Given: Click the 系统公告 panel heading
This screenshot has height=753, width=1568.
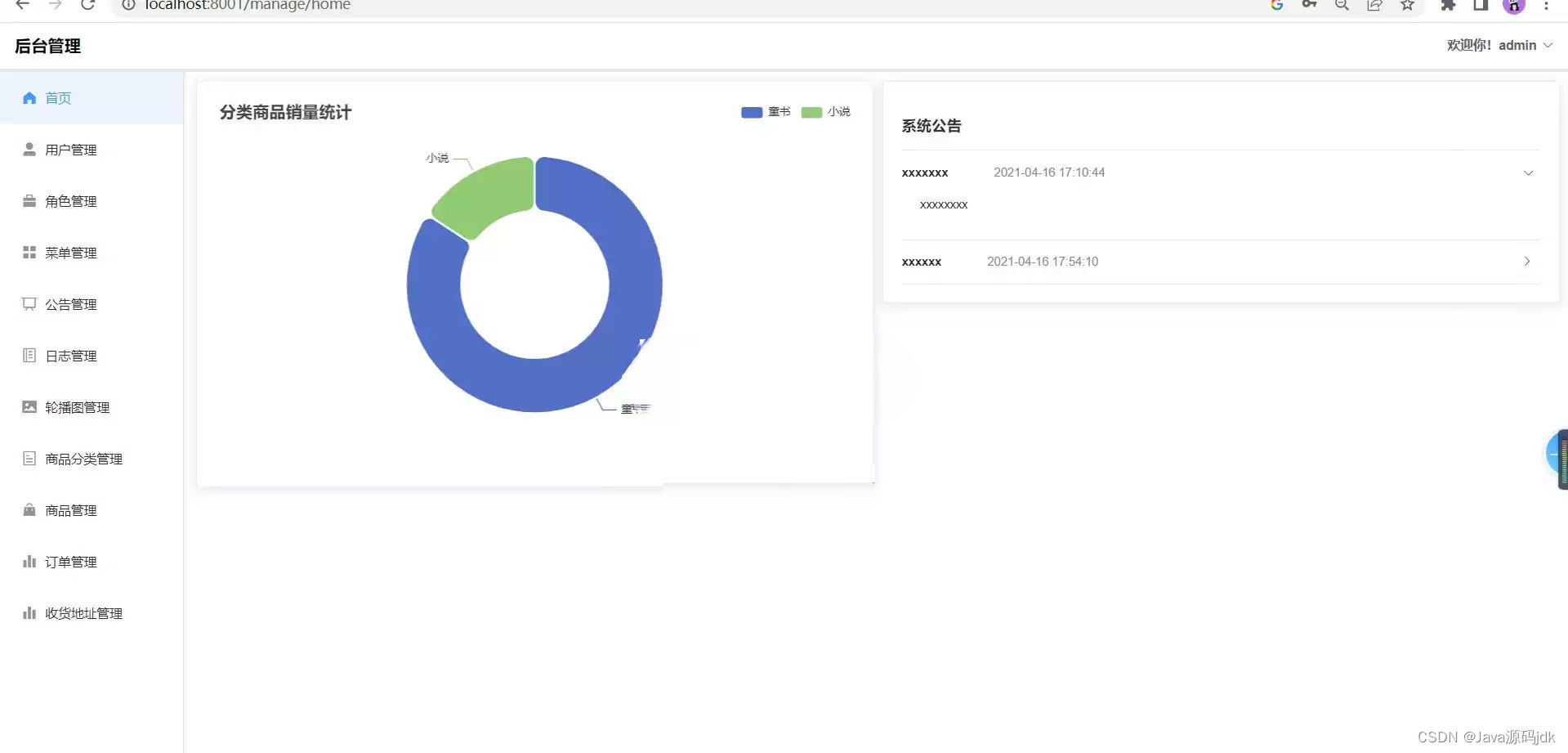Looking at the screenshot, I should tap(931, 126).
